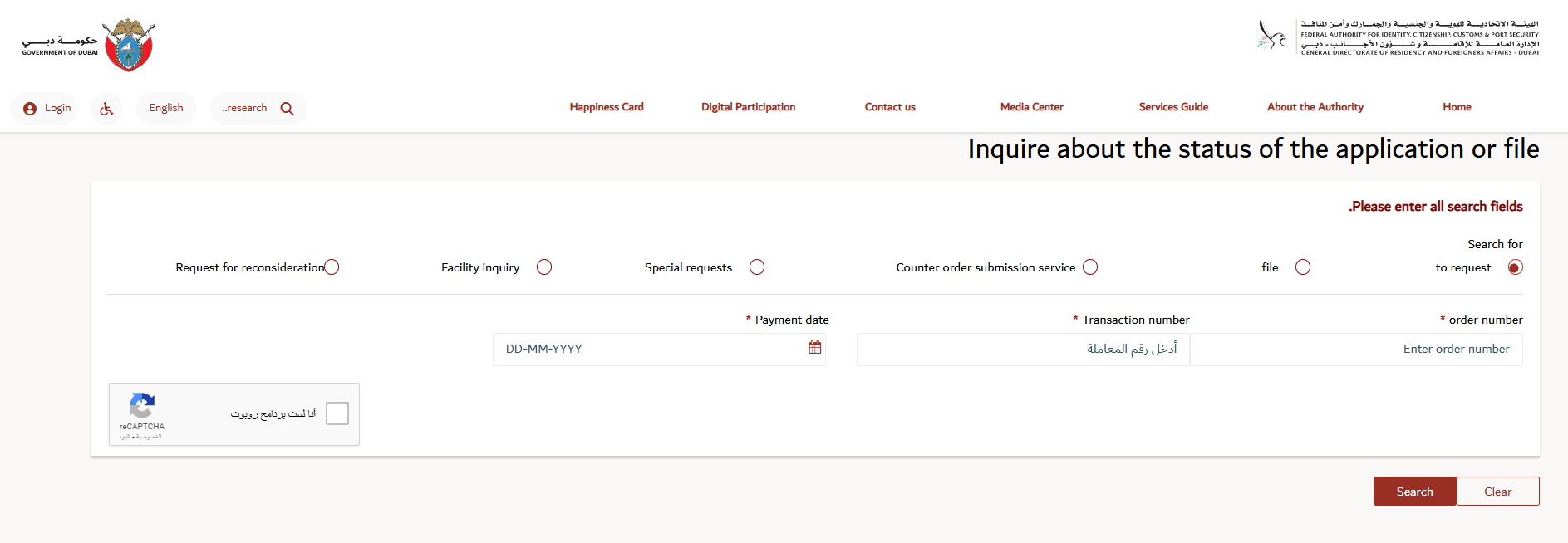Click the Government of Dubai logo
This screenshot has width=1568, height=543.
pos(88,45)
